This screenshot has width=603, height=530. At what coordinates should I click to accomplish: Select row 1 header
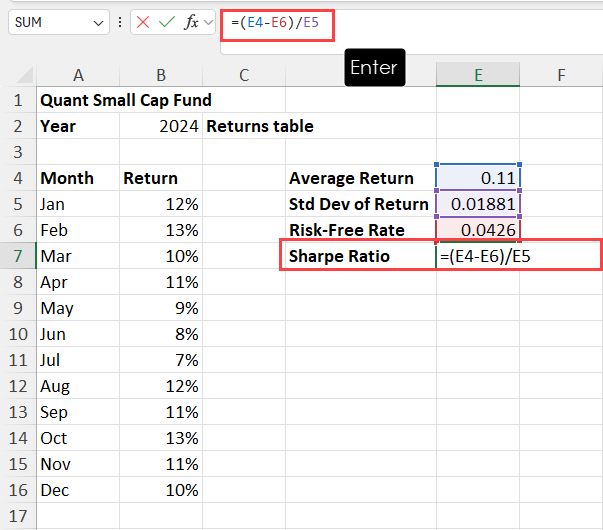tap(18, 100)
